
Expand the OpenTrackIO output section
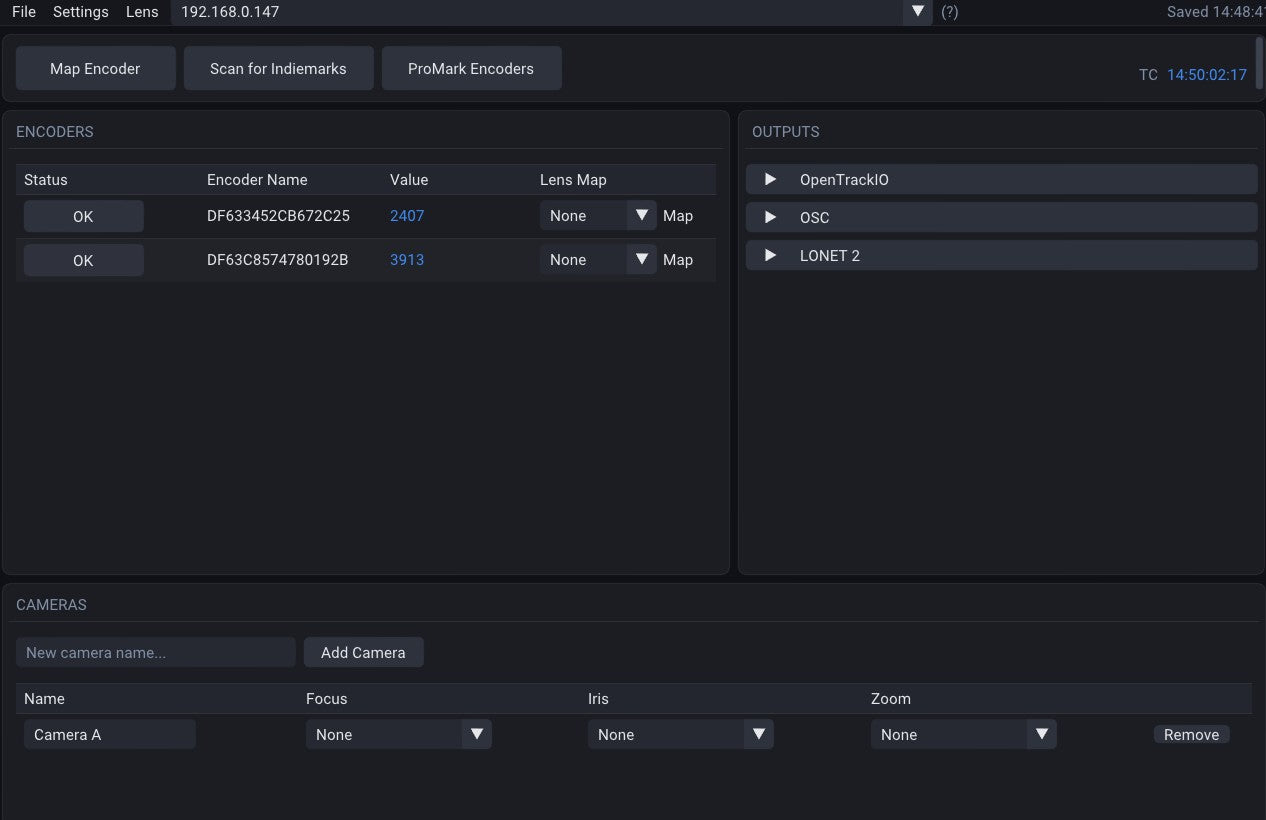(1001, 180)
